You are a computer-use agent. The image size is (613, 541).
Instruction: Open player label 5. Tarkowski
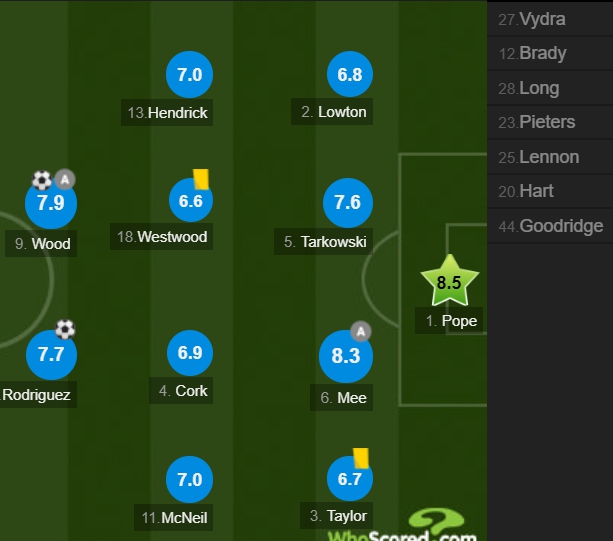pos(323,242)
